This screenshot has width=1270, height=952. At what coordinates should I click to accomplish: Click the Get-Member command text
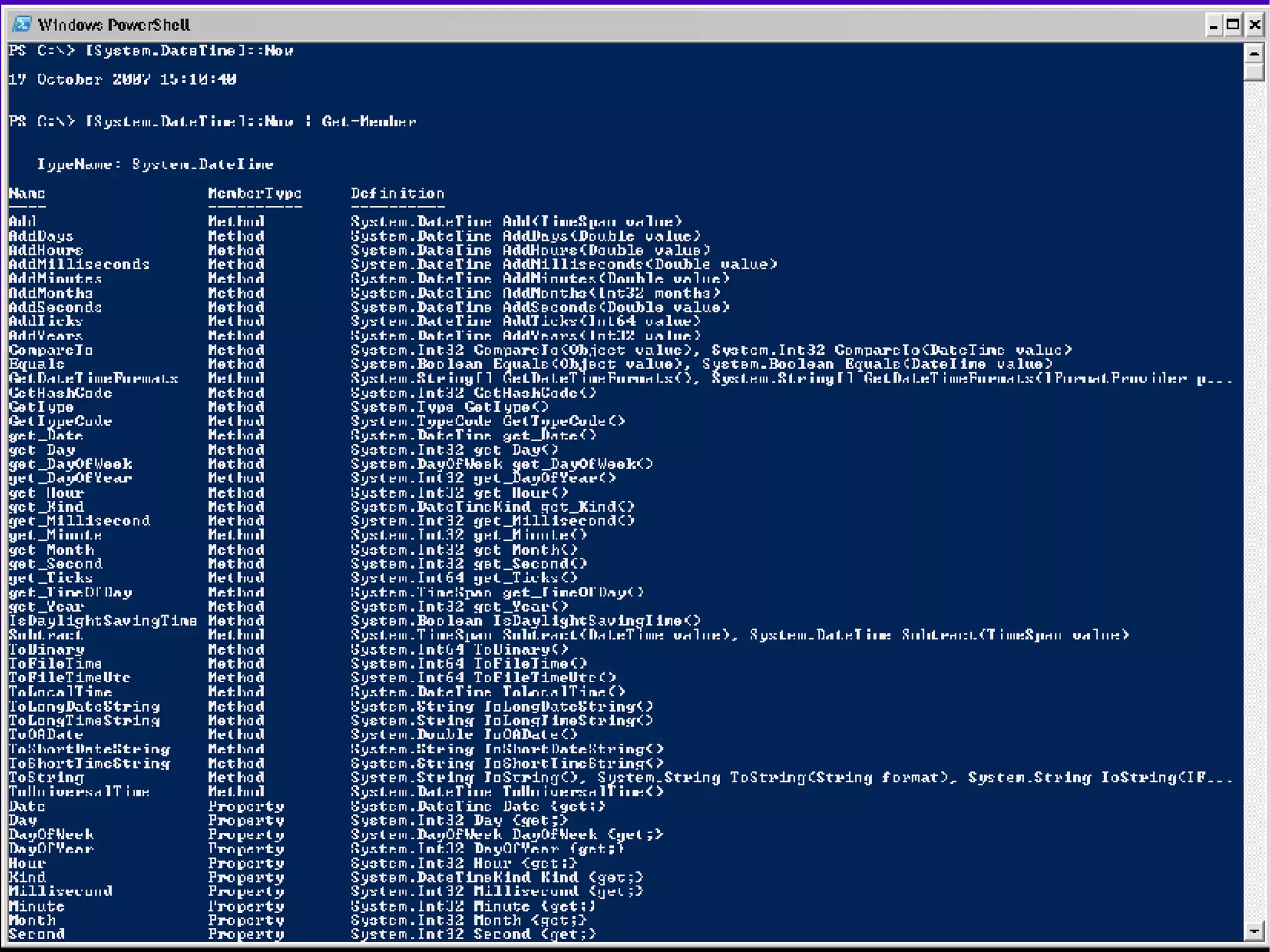368,122
